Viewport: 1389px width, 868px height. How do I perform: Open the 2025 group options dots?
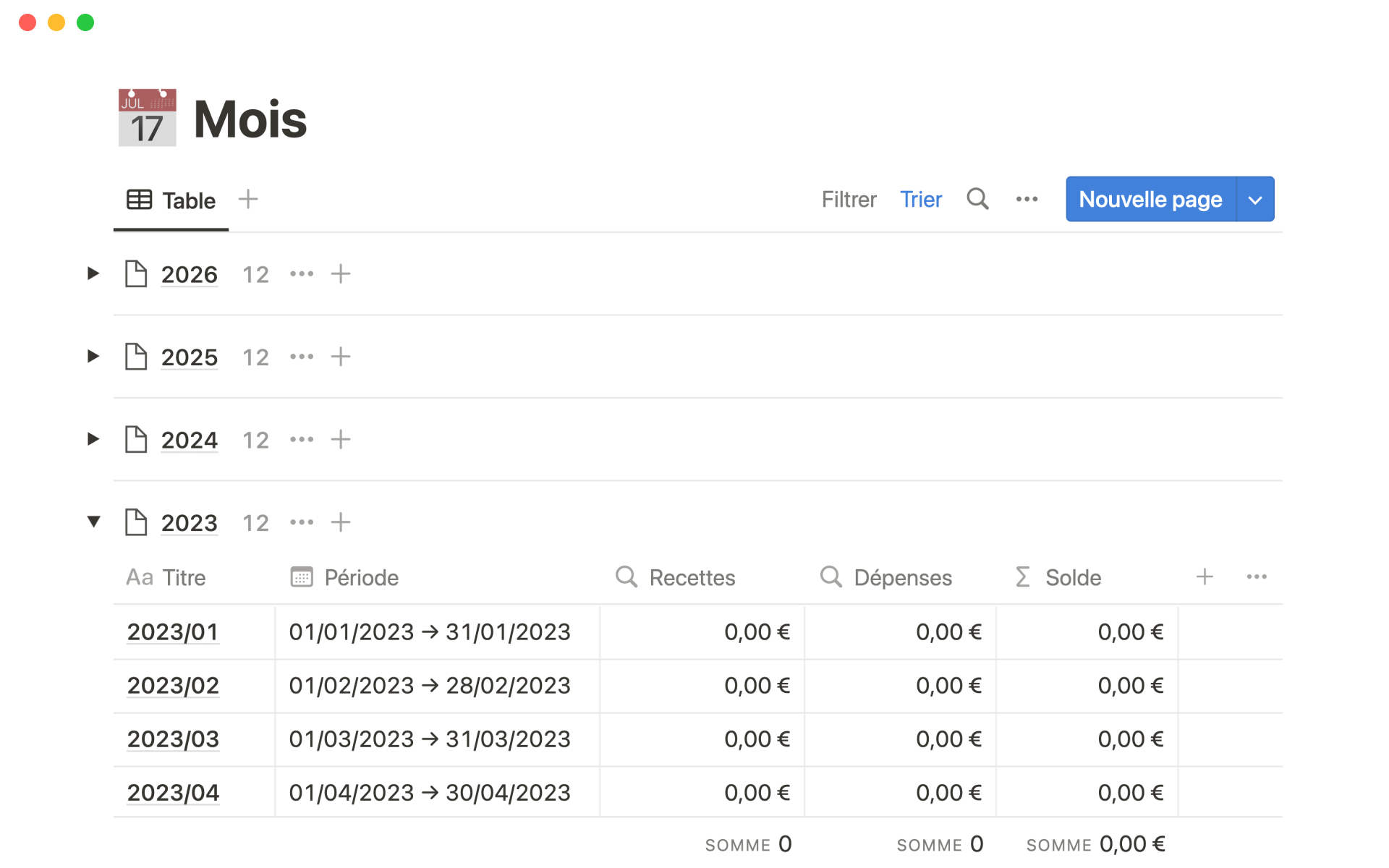302,357
